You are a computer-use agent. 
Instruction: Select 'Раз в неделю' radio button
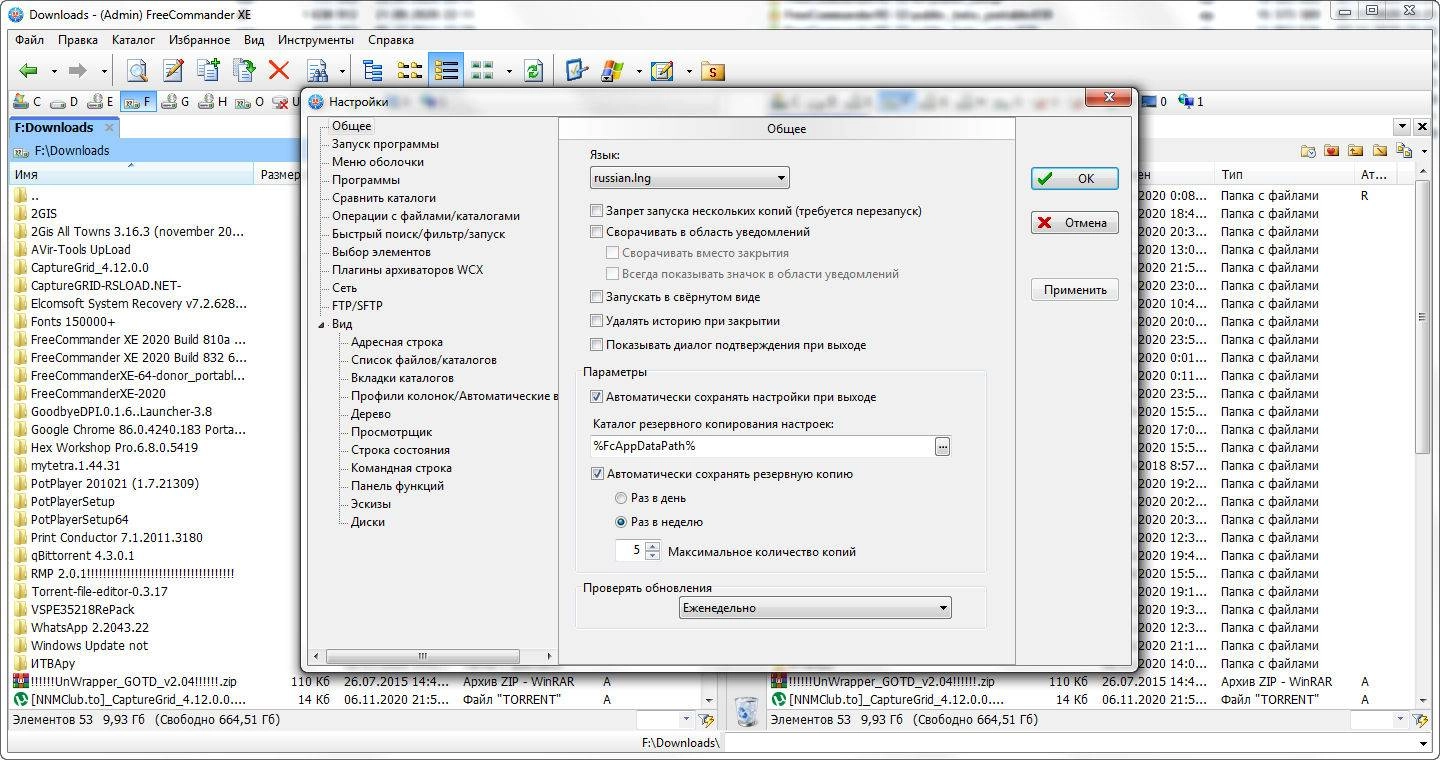pos(621,522)
